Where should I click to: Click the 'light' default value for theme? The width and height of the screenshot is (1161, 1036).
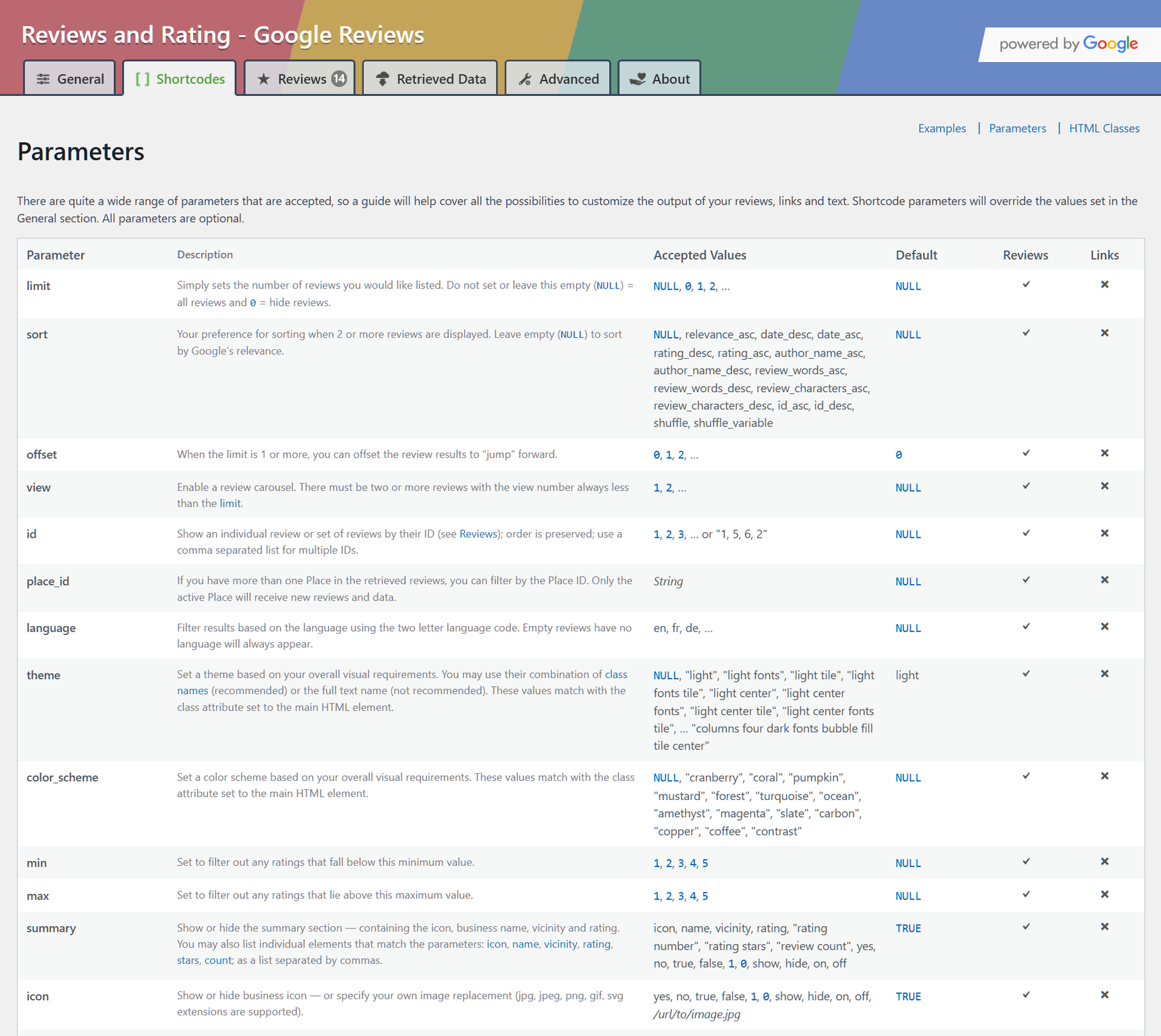[907, 675]
